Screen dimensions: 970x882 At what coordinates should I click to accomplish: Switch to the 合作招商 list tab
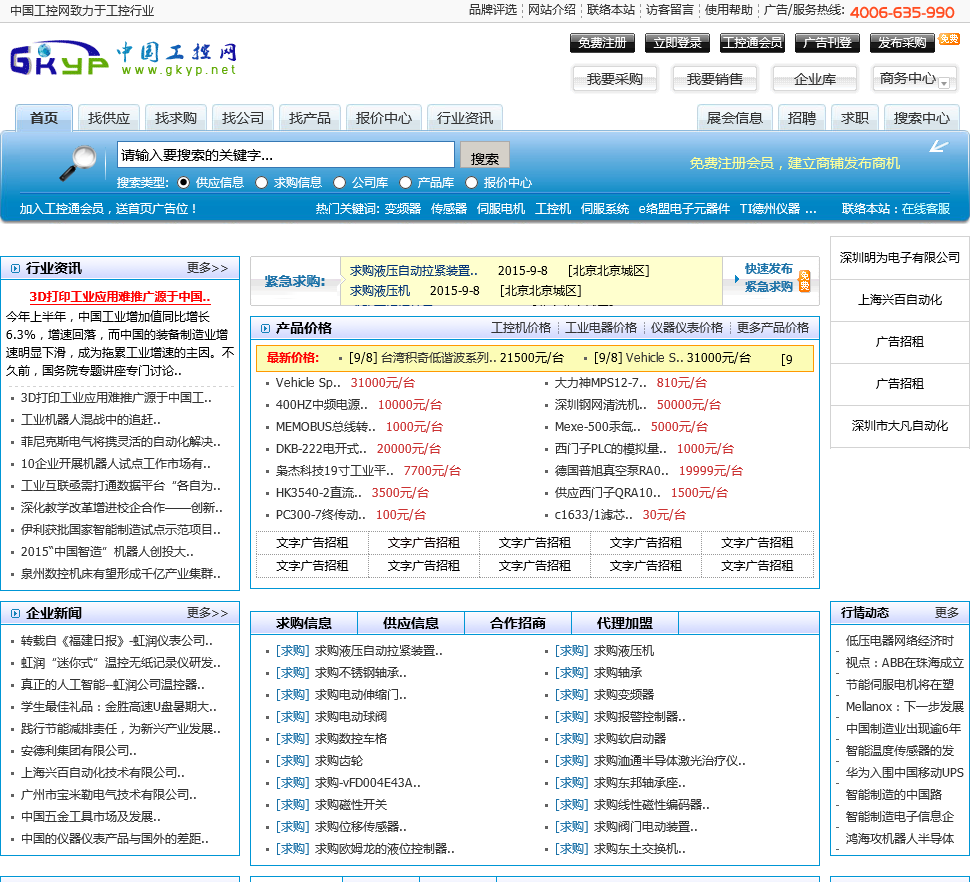(x=518, y=623)
